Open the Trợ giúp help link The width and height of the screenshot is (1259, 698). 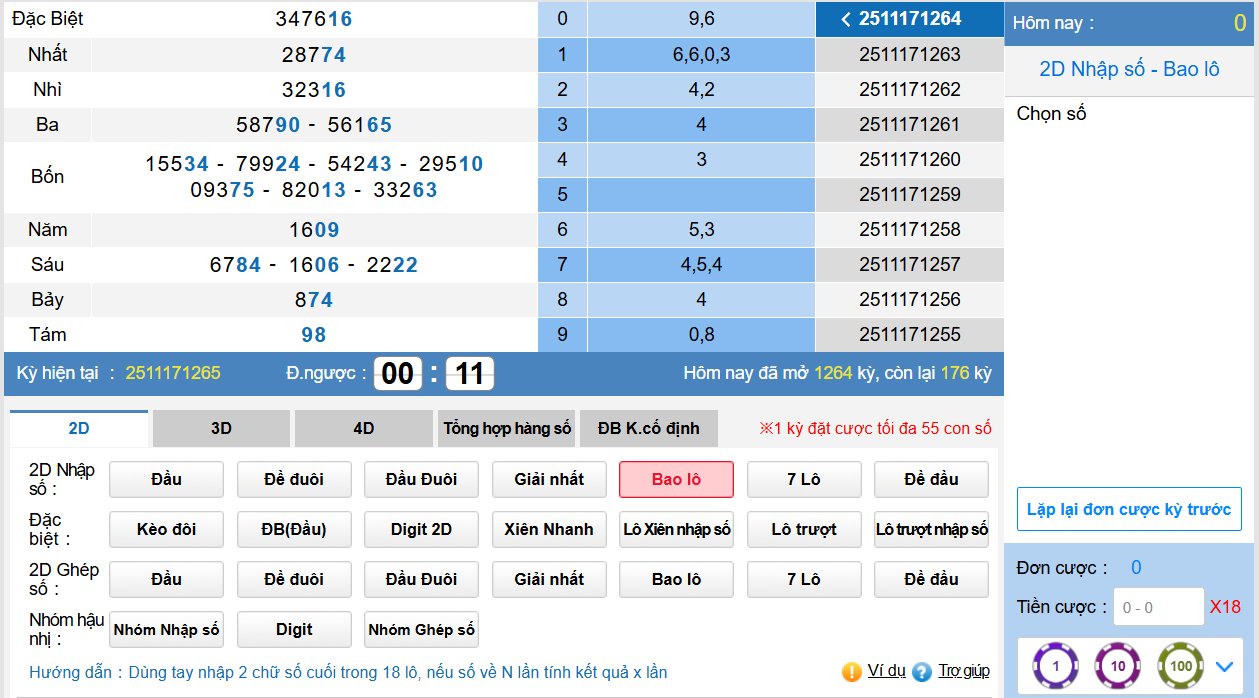(964, 671)
